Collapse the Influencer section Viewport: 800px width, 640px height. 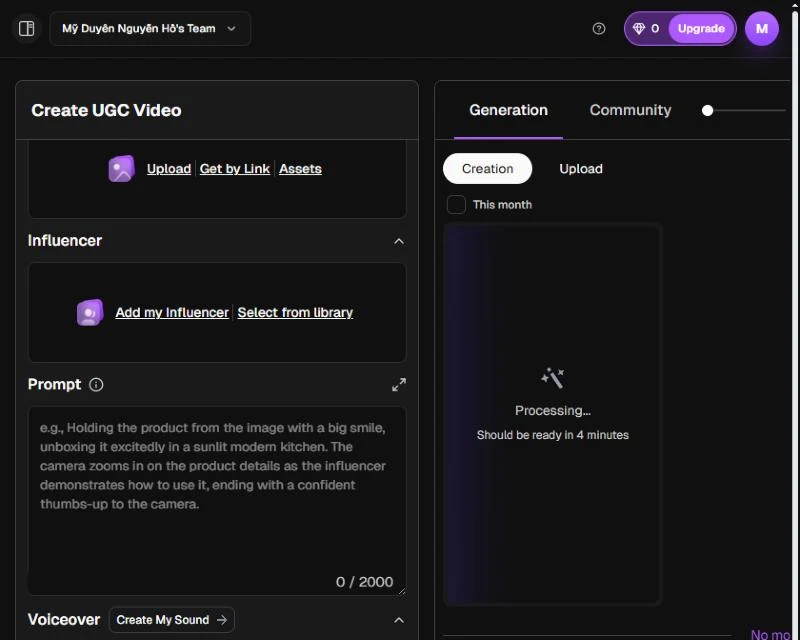[399, 241]
